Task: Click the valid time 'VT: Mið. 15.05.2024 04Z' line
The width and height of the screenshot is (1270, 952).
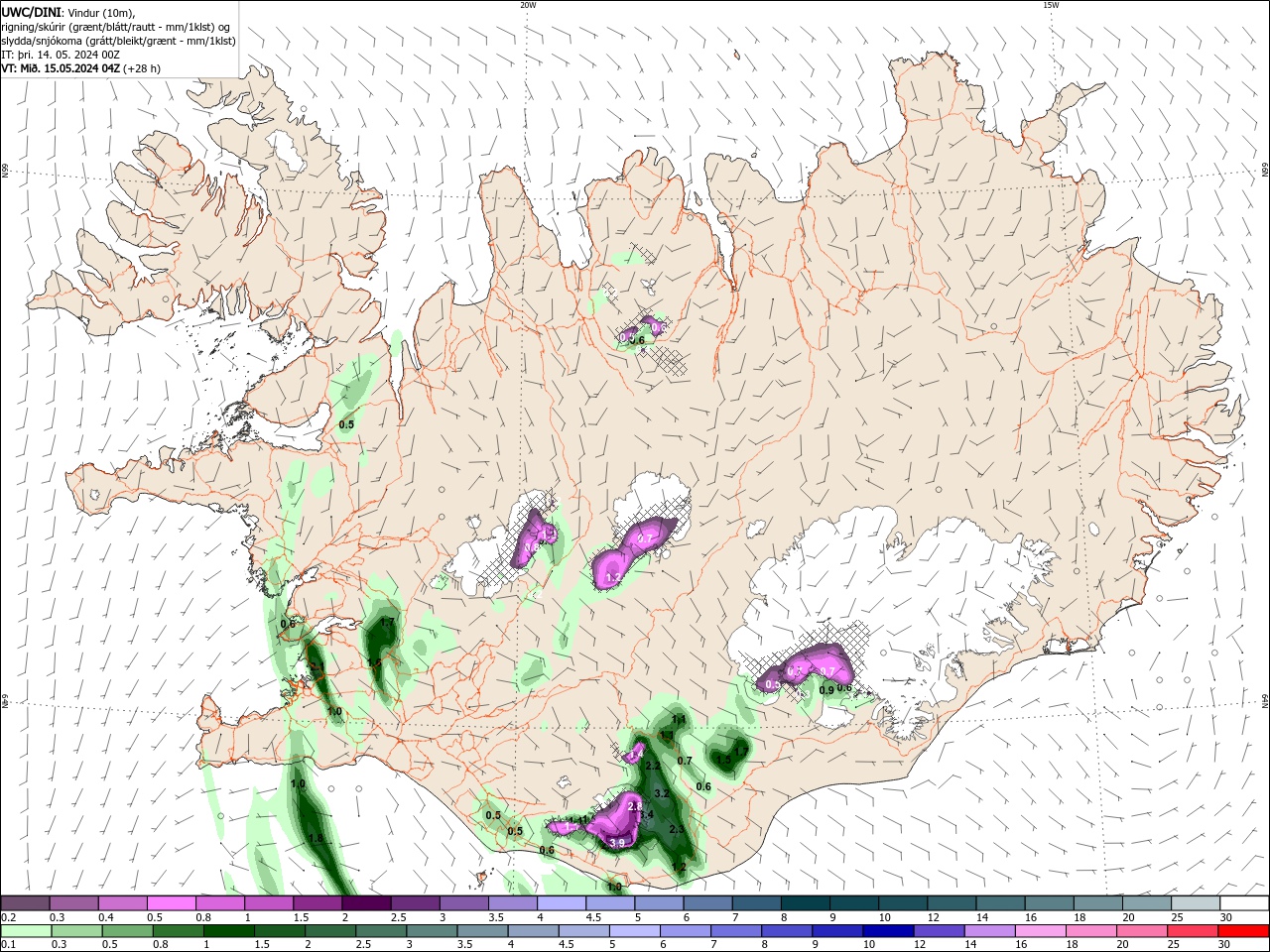Action: coord(80,68)
